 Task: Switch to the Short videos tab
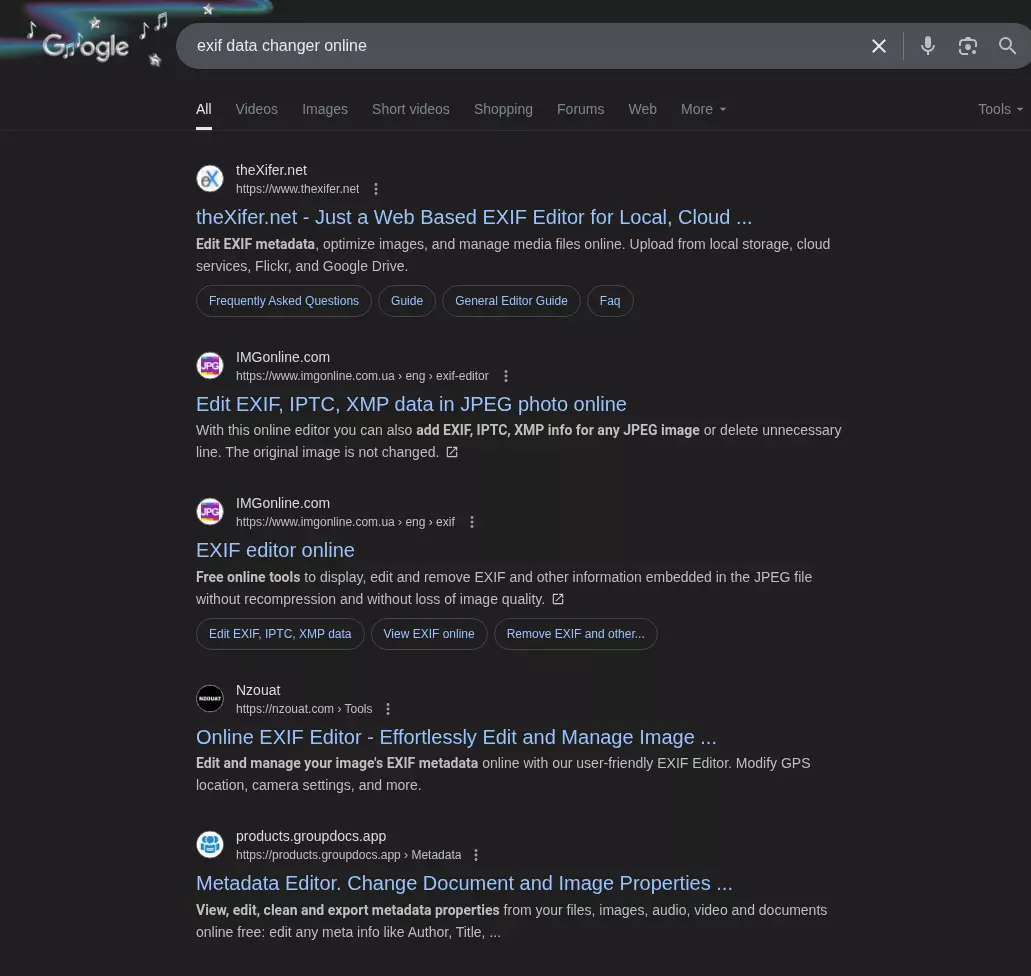point(411,109)
